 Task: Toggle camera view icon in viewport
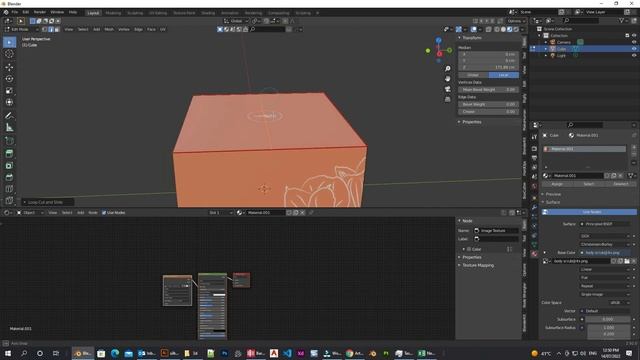[x=448, y=89]
